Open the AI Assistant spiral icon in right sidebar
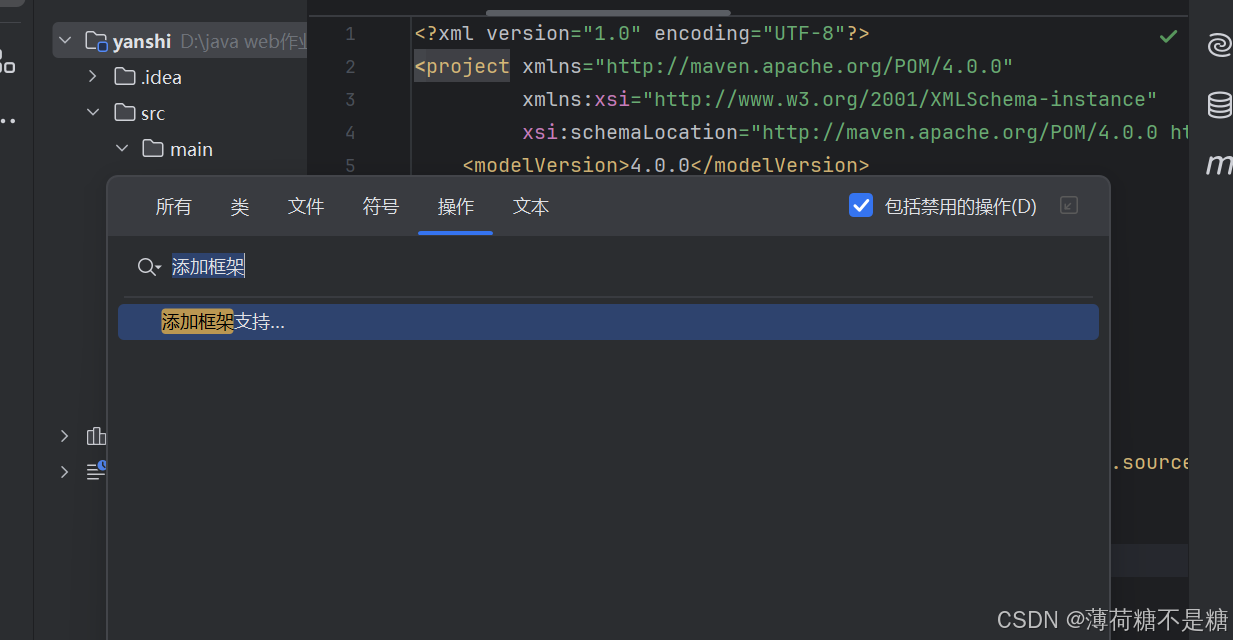Viewport: 1233px width, 640px height. pyautogui.click(x=1219, y=45)
